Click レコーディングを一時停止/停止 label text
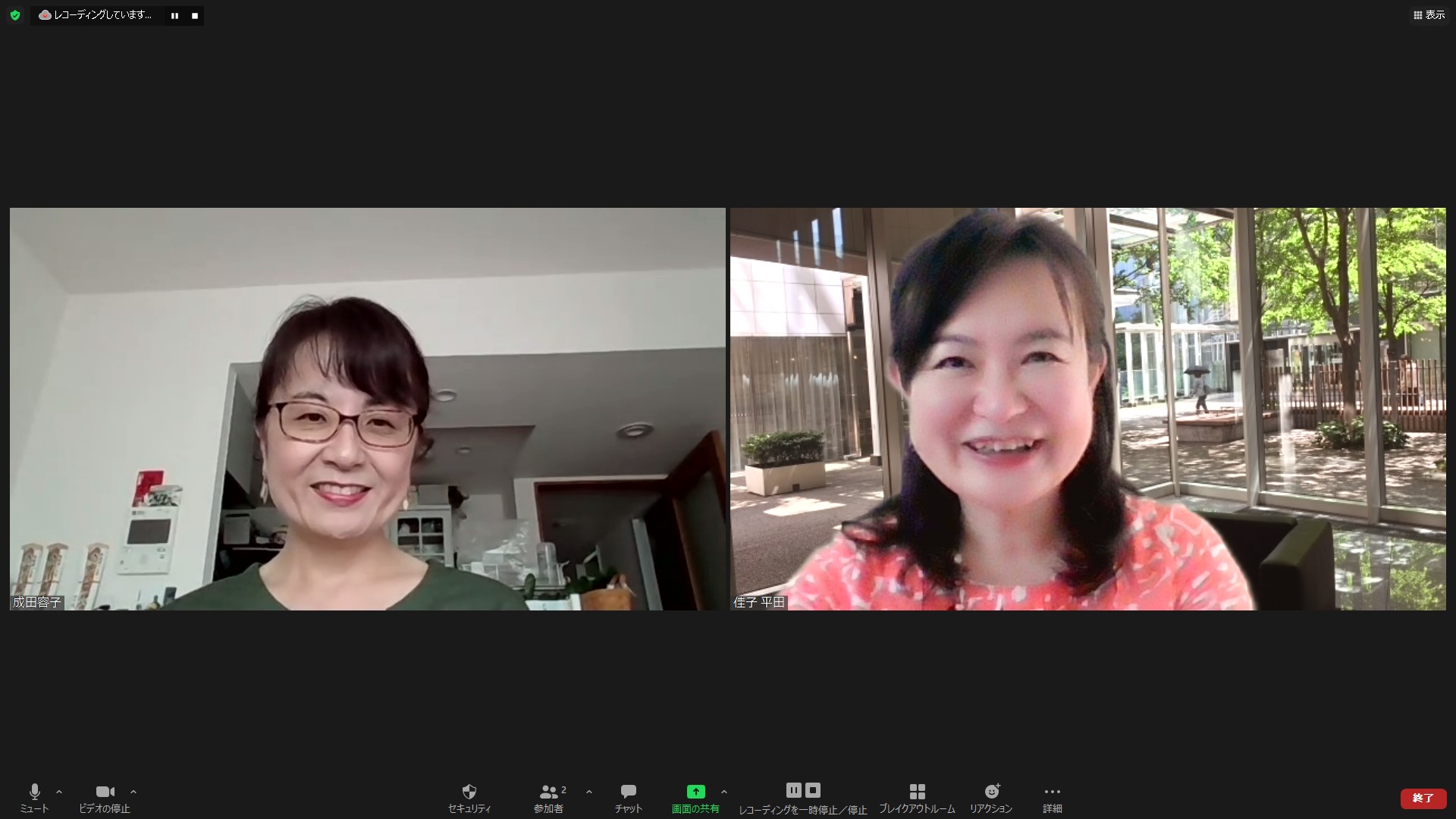 (x=803, y=809)
